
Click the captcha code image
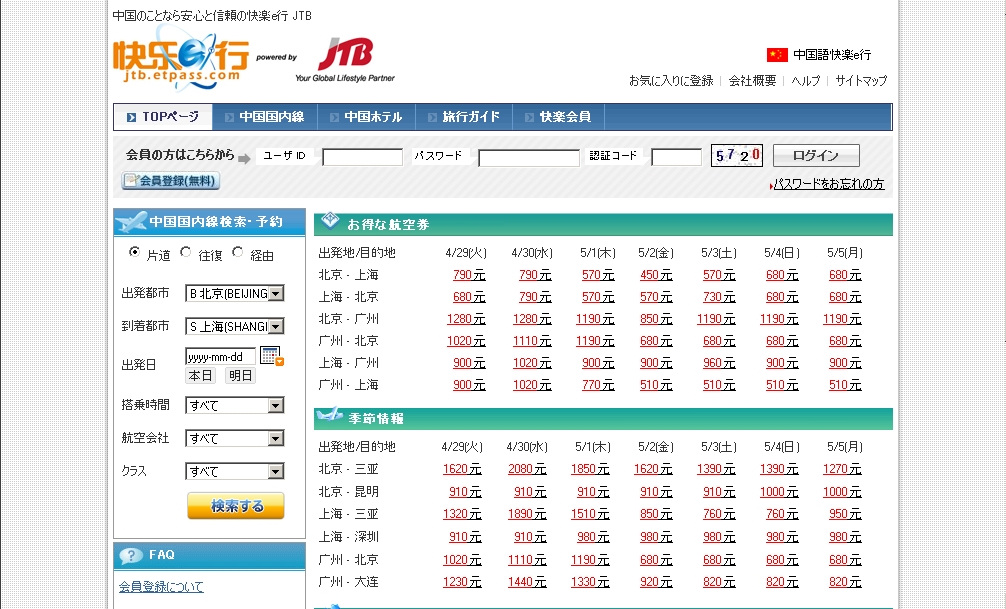click(737, 156)
